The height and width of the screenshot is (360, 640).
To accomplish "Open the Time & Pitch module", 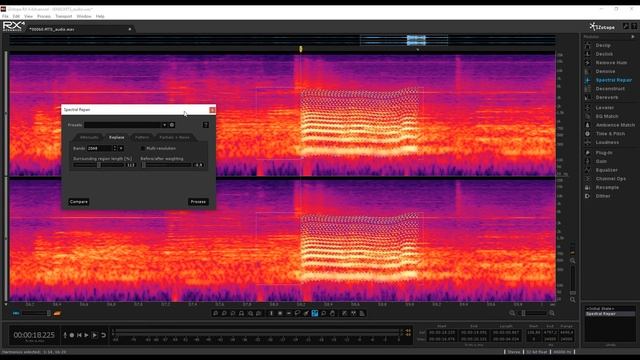I will [x=610, y=133].
